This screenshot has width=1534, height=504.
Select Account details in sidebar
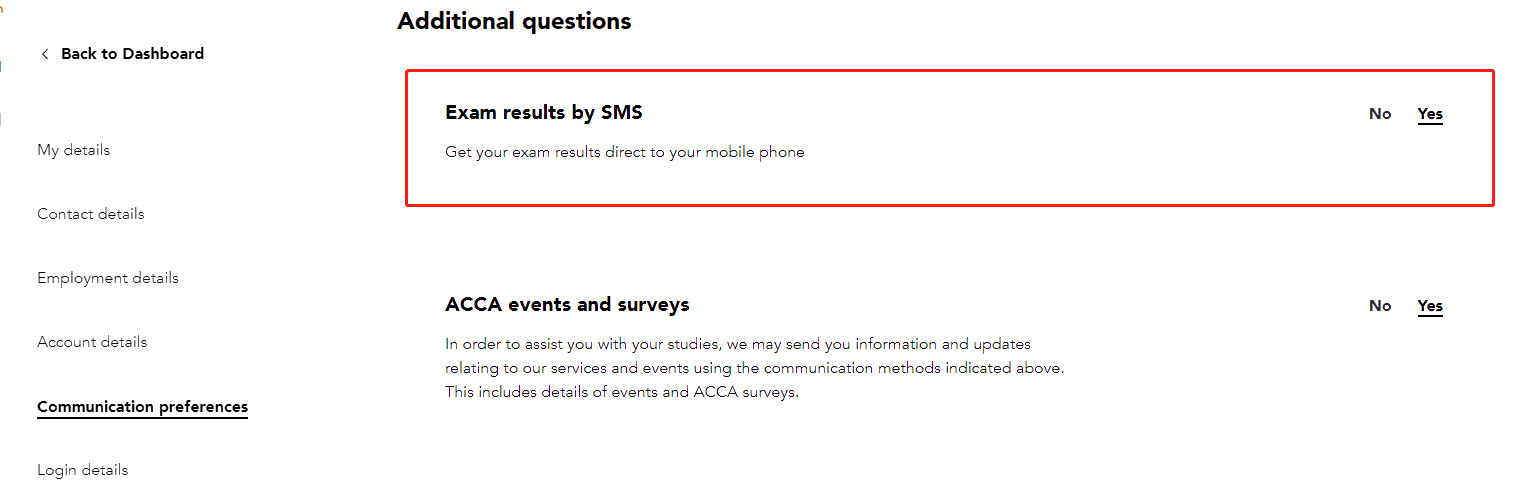click(92, 342)
